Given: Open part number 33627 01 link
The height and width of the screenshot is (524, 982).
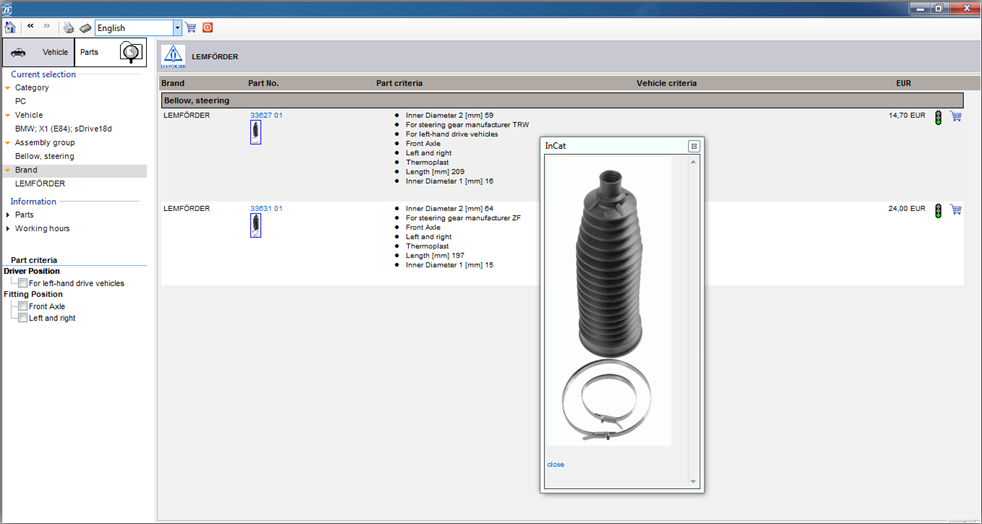Looking at the screenshot, I should click(266, 115).
